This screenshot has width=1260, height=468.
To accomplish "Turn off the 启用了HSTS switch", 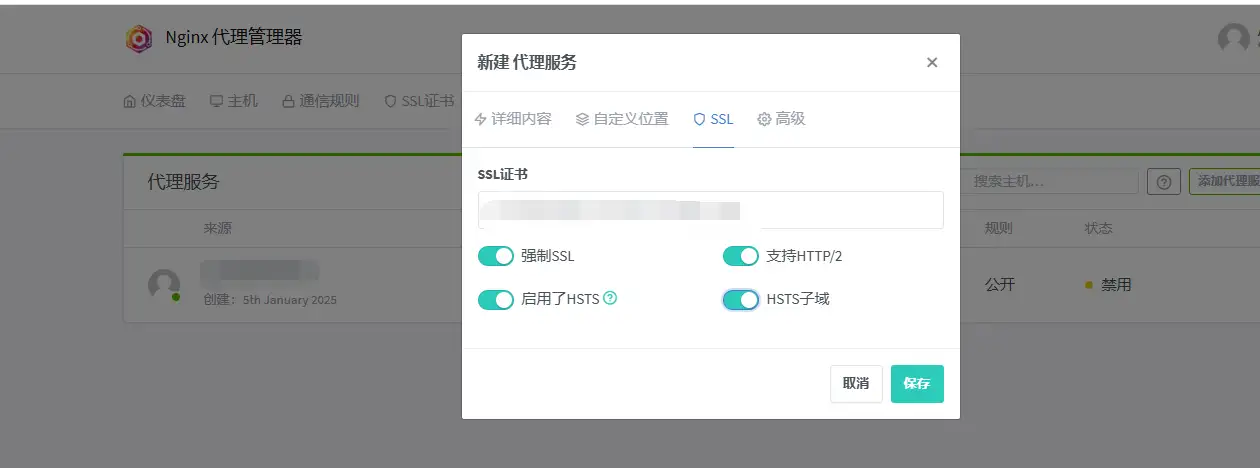I will click(x=496, y=299).
